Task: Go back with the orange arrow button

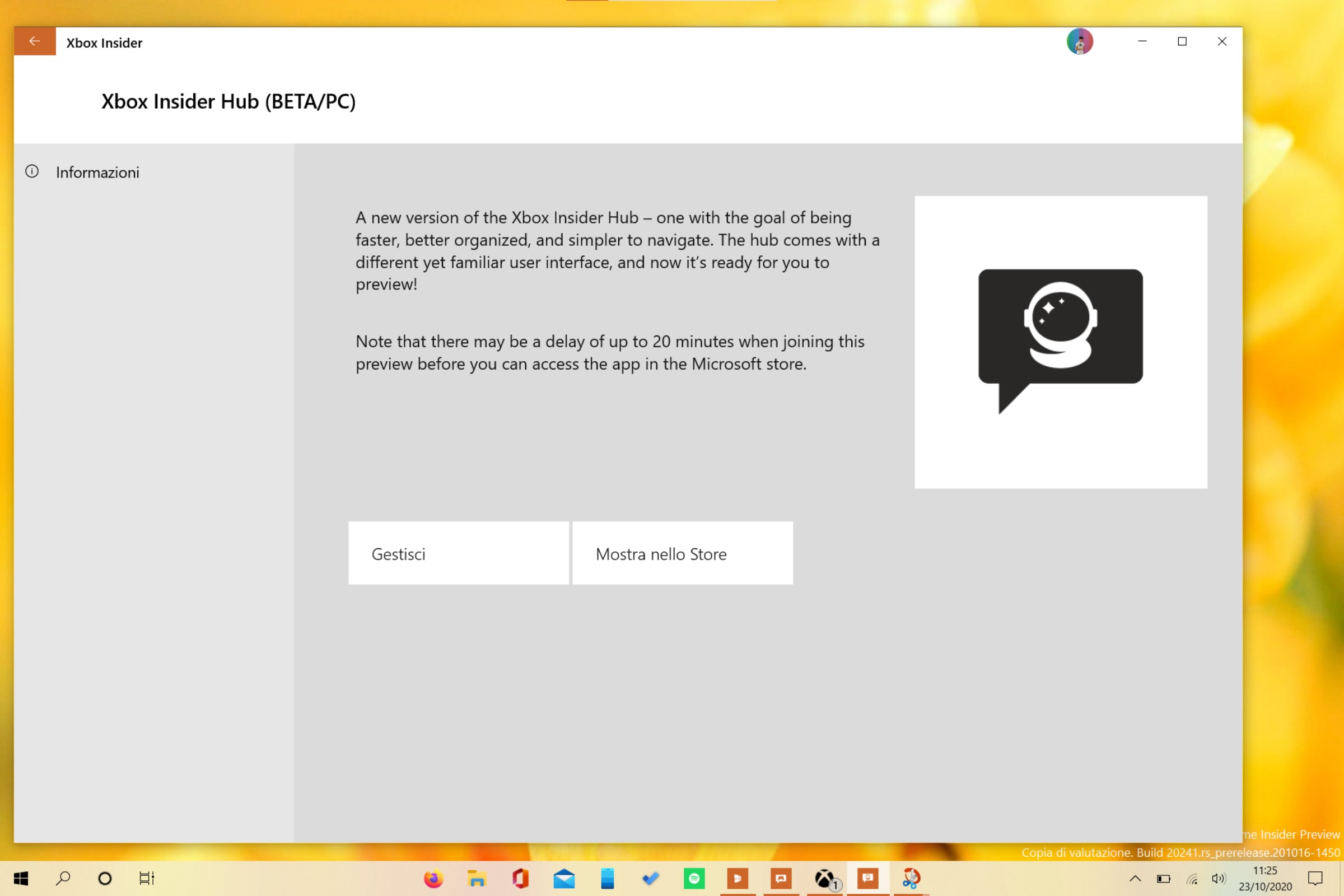Action: click(x=35, y=41)
